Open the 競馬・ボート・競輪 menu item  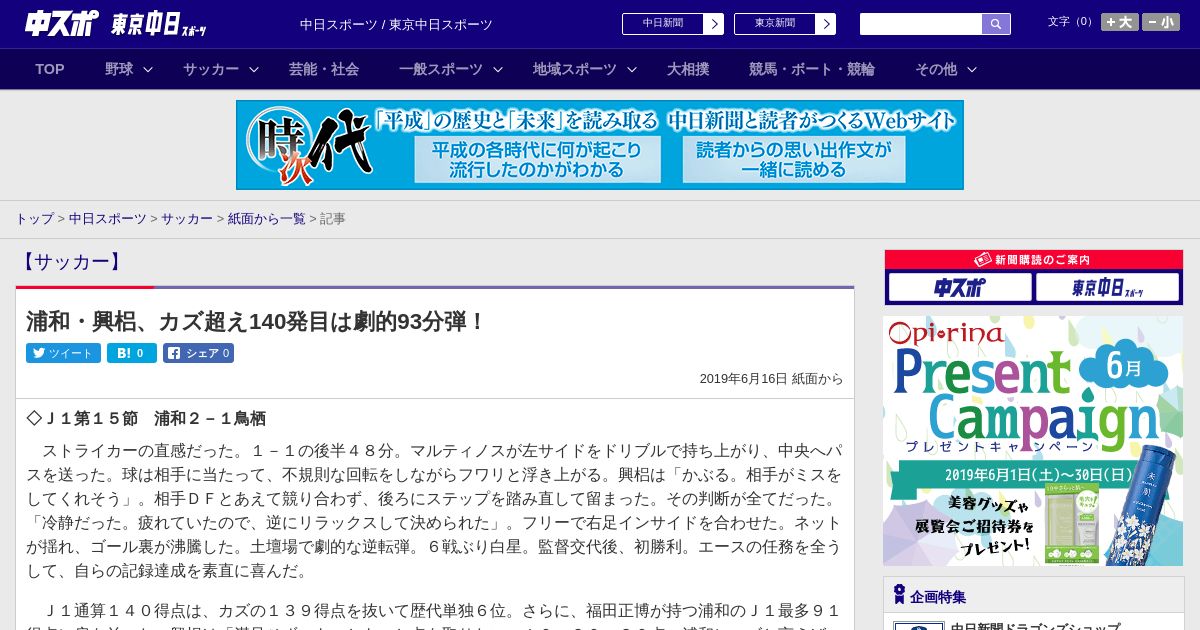pyautogui.click(x=812, y=69)
